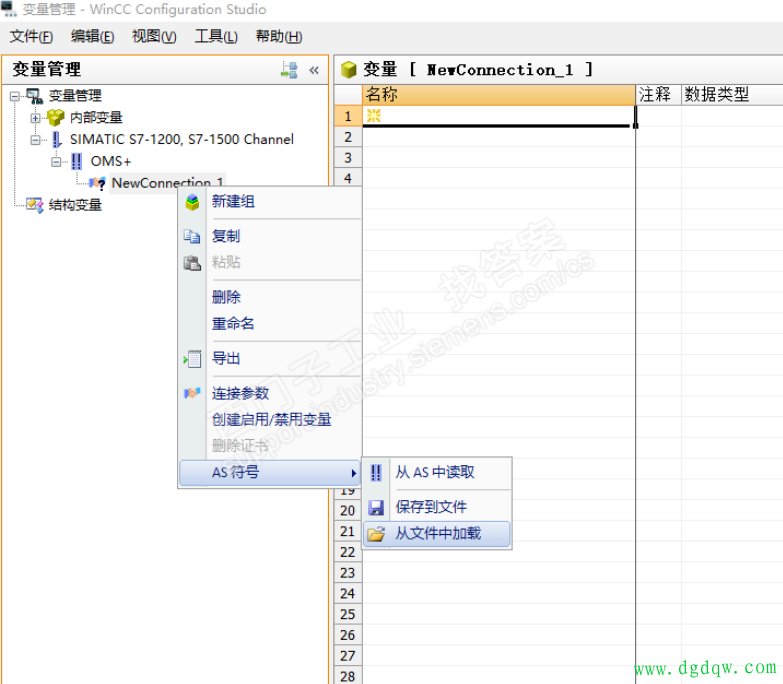The height and width of the screenshot is (684, 783).
Task: Select 结构变量 tree item
Action: coord(75,205)
